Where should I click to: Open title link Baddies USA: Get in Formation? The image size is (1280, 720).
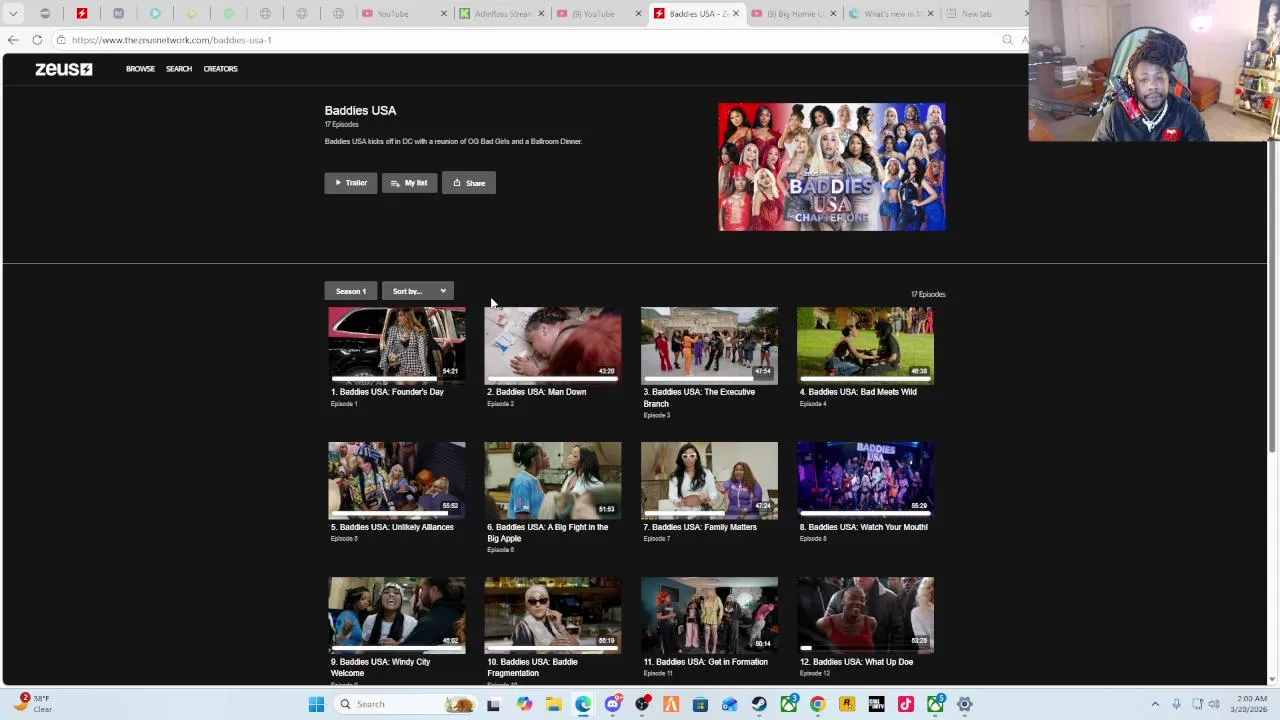tap(706, 662)
